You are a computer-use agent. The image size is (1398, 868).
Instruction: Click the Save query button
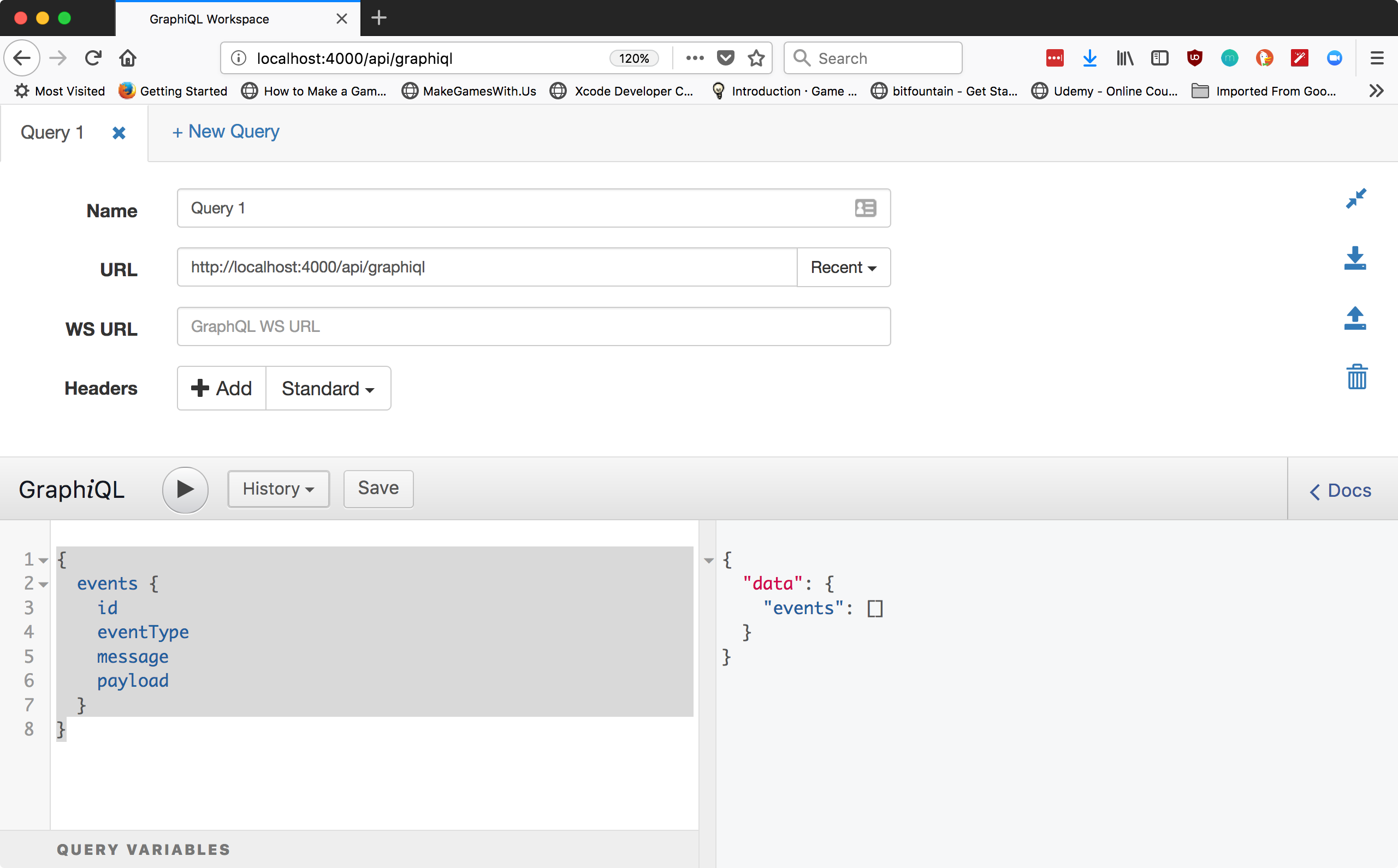tap(378, 489)
